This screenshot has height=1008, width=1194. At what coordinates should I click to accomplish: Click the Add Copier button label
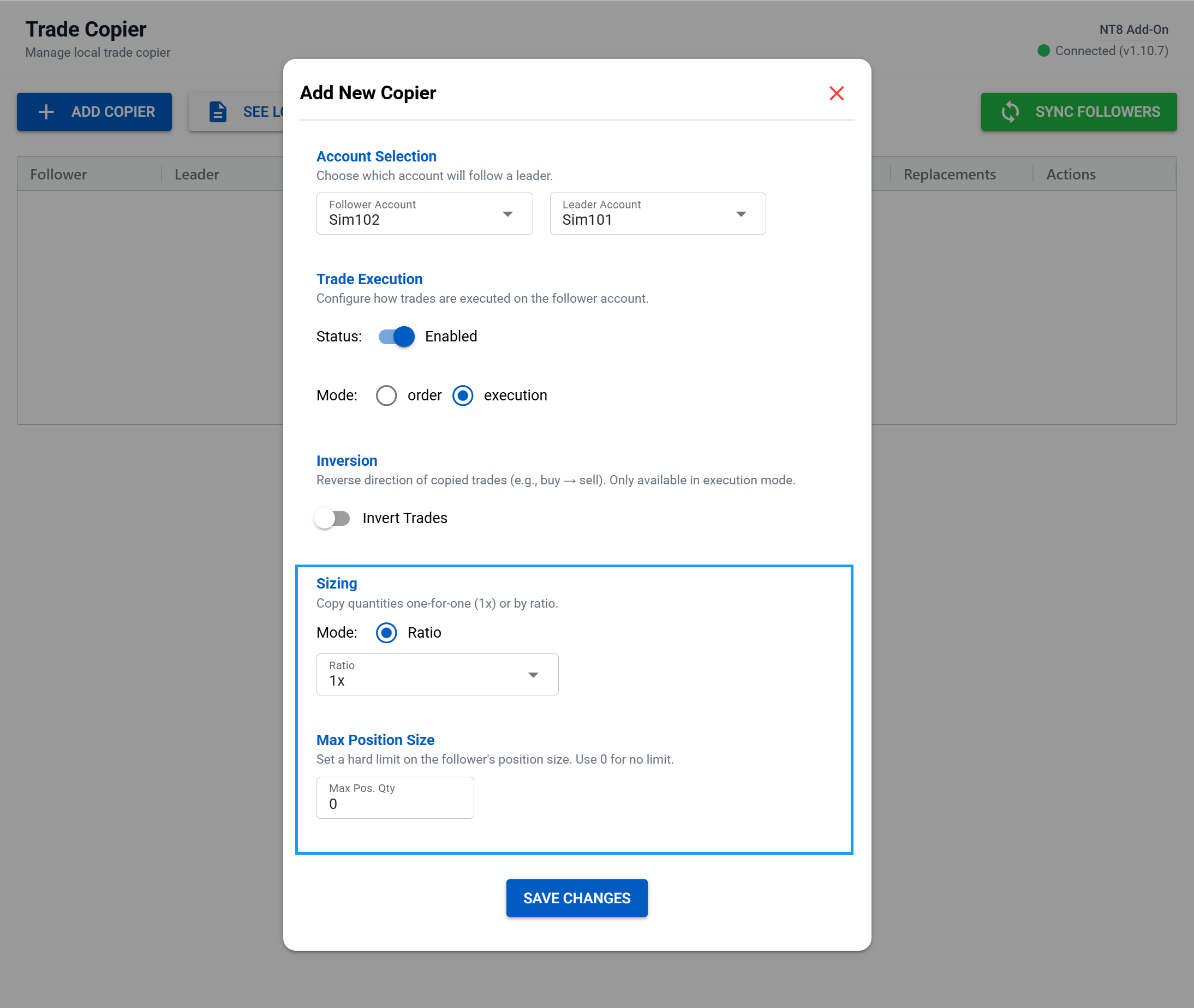click(x=113, y=111)
